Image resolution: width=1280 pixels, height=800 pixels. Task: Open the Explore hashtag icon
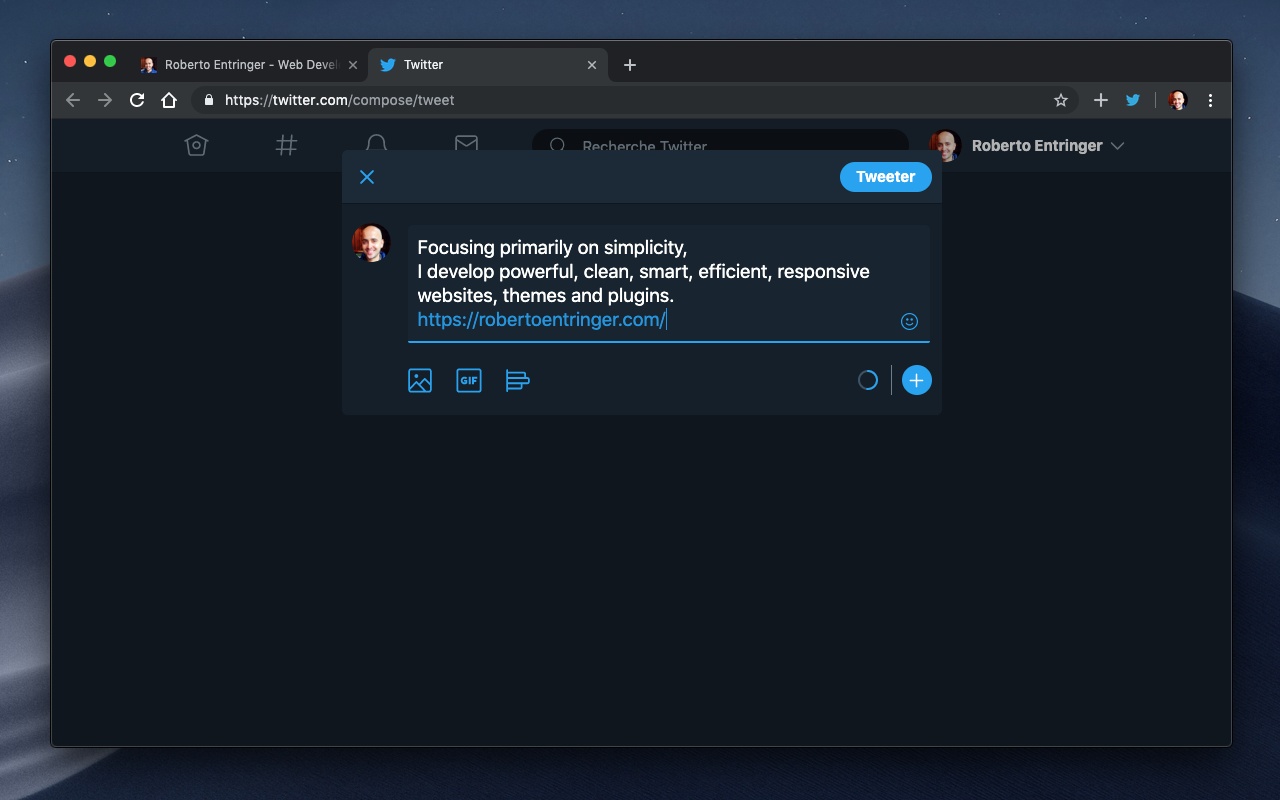(x=286, y=146)
